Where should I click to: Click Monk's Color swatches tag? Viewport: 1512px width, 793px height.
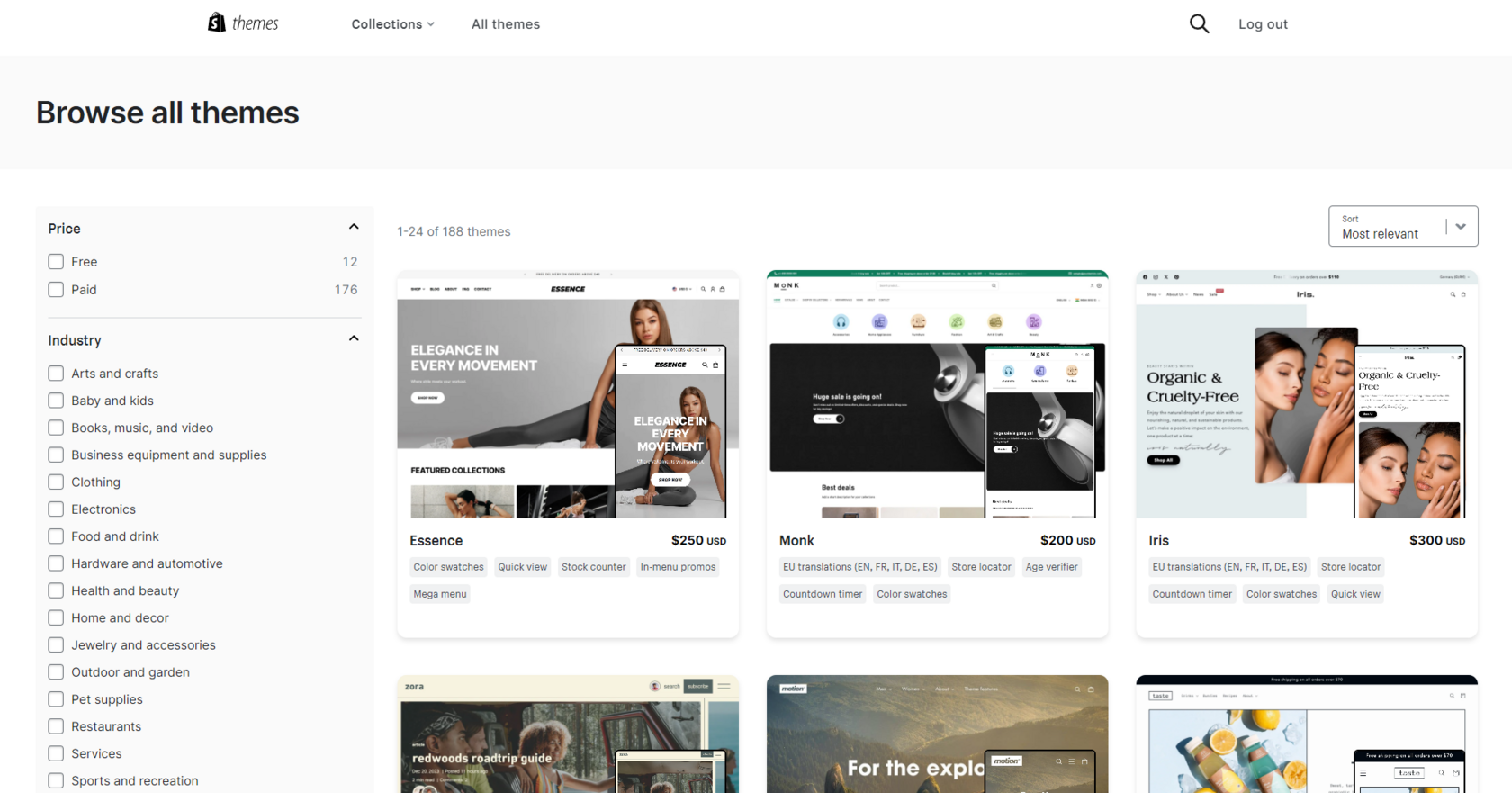click(912, 594)
